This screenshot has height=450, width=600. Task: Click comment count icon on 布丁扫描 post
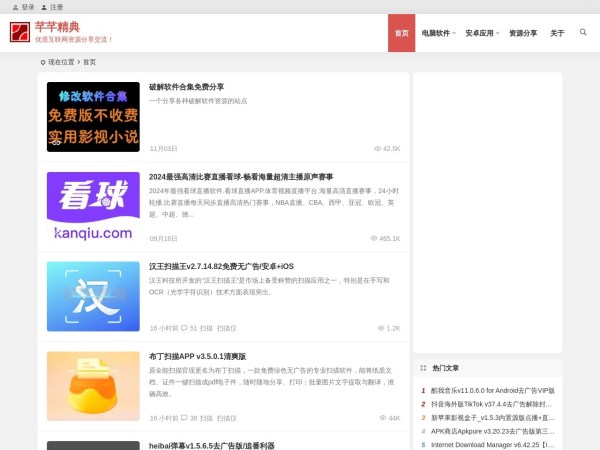pyautogui.click(x=184, y=418)
